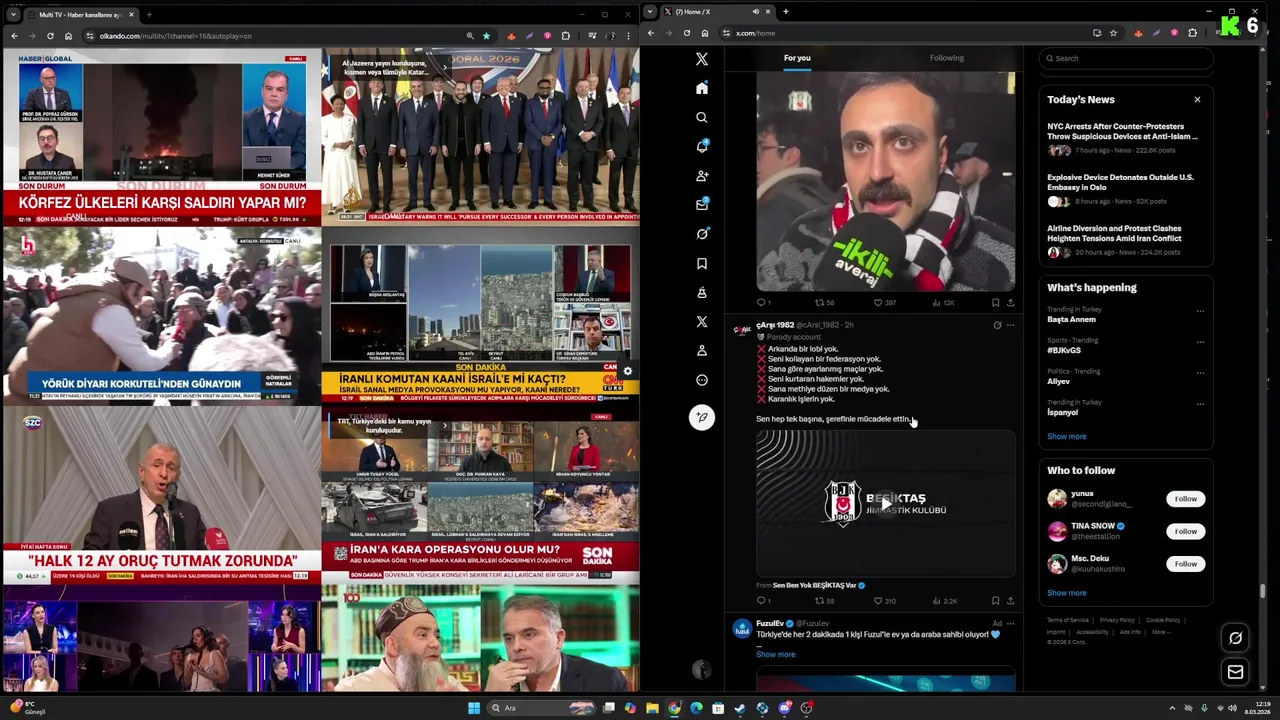The image size is (1280, 720).
Task: Click the compose Post button
Action: [702, 417]
